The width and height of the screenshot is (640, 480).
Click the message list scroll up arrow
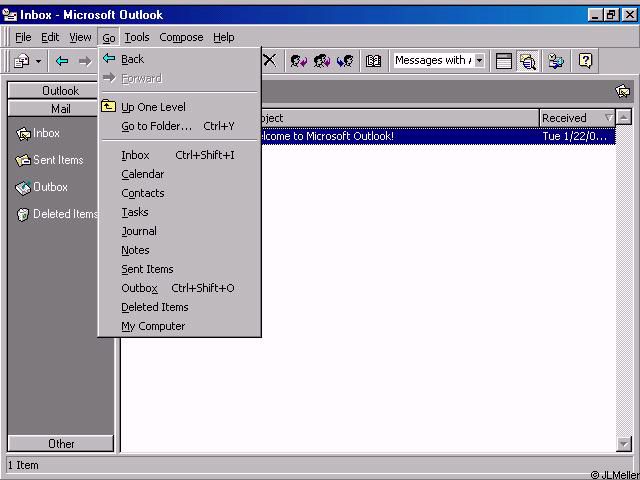coord(624,118)
